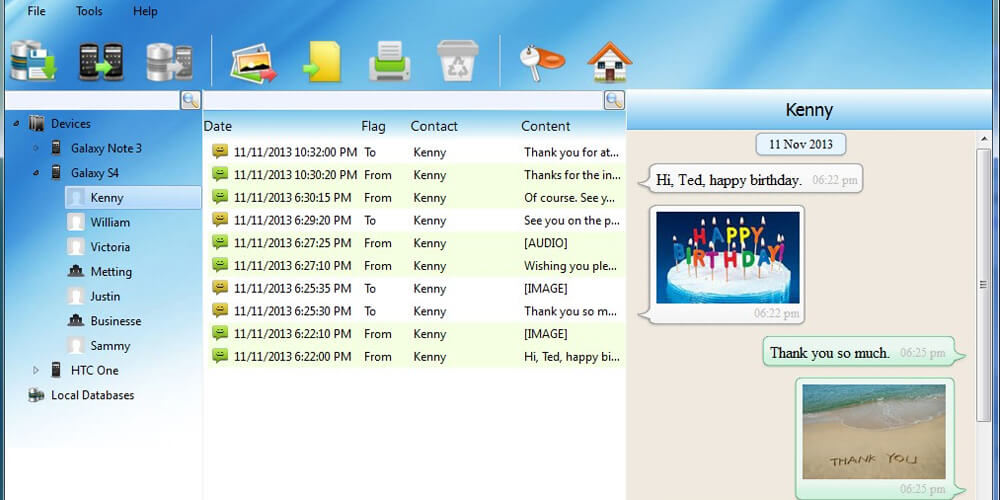Open the Thank You beach image in chat
Image resolution: width=1000 pixels, height=500 pixels.
pos(874,432)
